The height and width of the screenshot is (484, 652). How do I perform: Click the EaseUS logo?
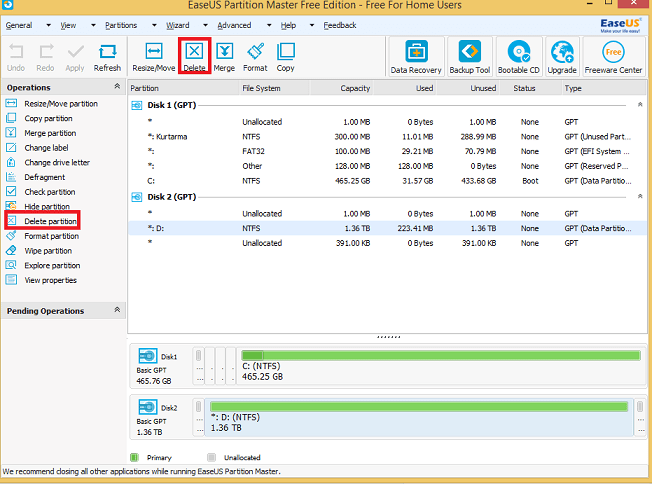click(x=620, y=25)
